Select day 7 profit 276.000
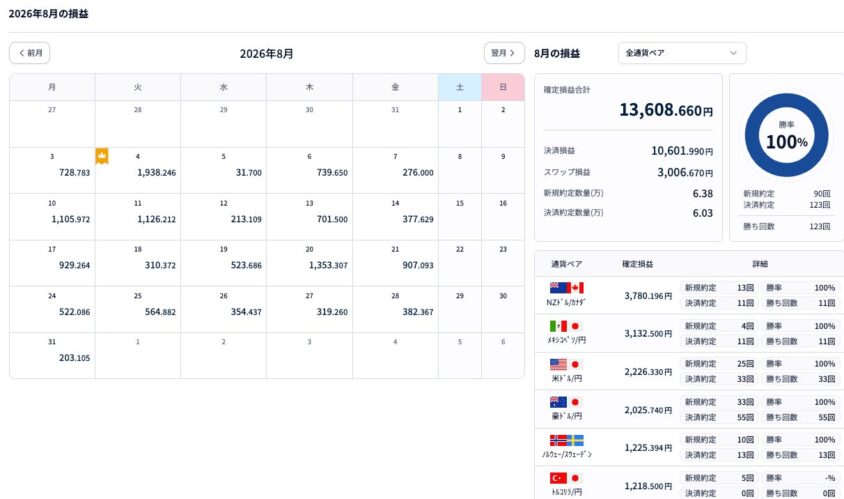This screenshot has height=499, width=844. tap(418, 172)
